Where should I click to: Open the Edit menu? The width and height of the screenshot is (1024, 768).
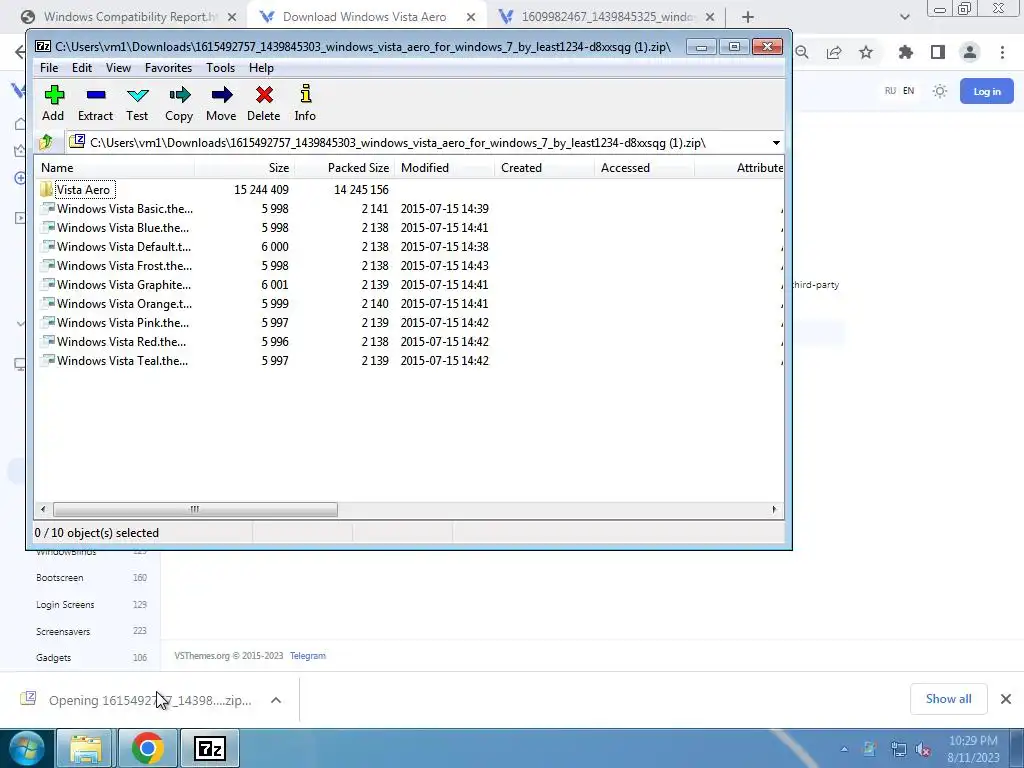tap(82, 68)
